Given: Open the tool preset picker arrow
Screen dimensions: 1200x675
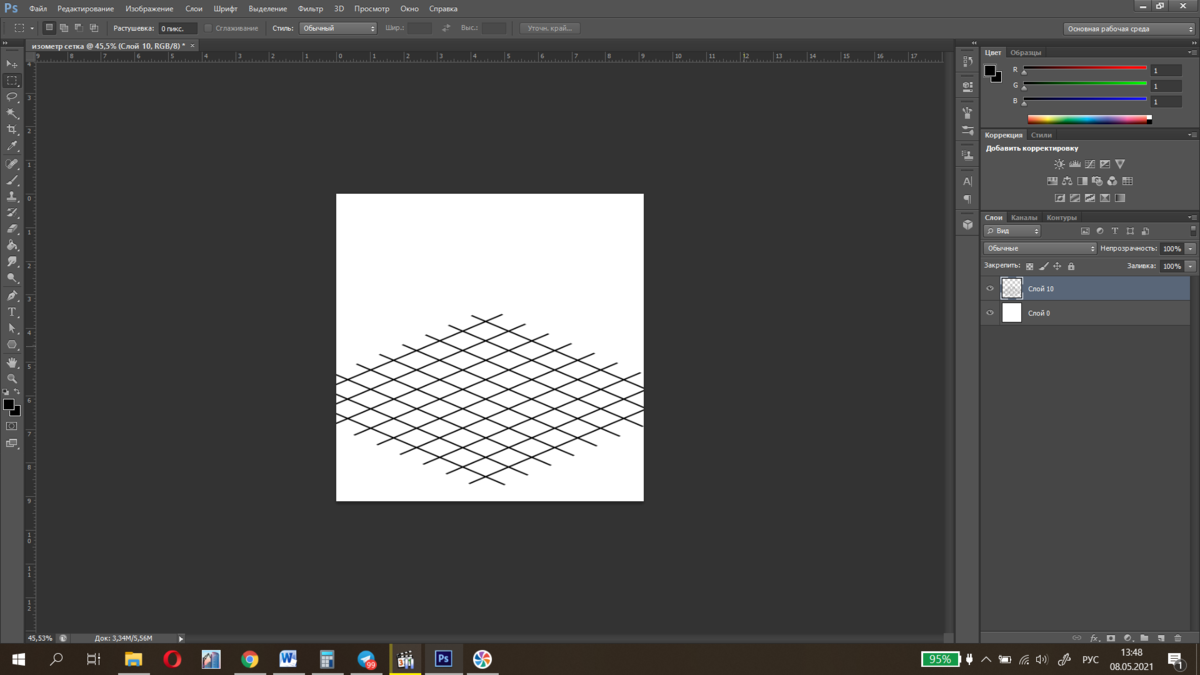Looking at the screenshot, I should click(32, 28).
